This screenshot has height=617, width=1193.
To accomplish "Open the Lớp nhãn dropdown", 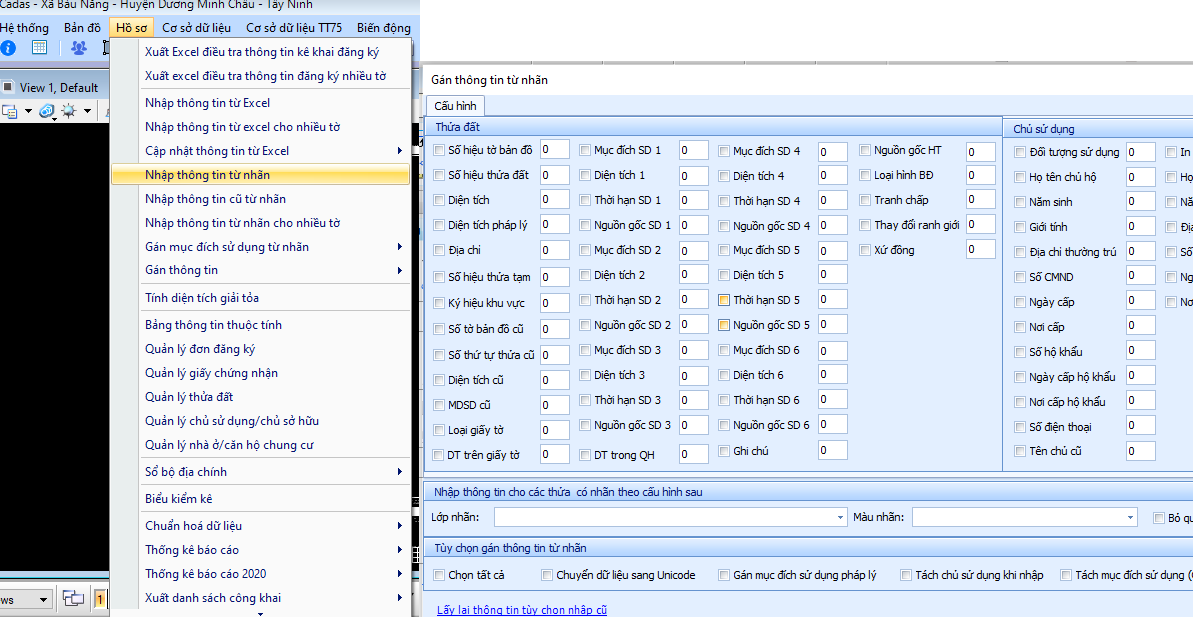I will (840, 517).
